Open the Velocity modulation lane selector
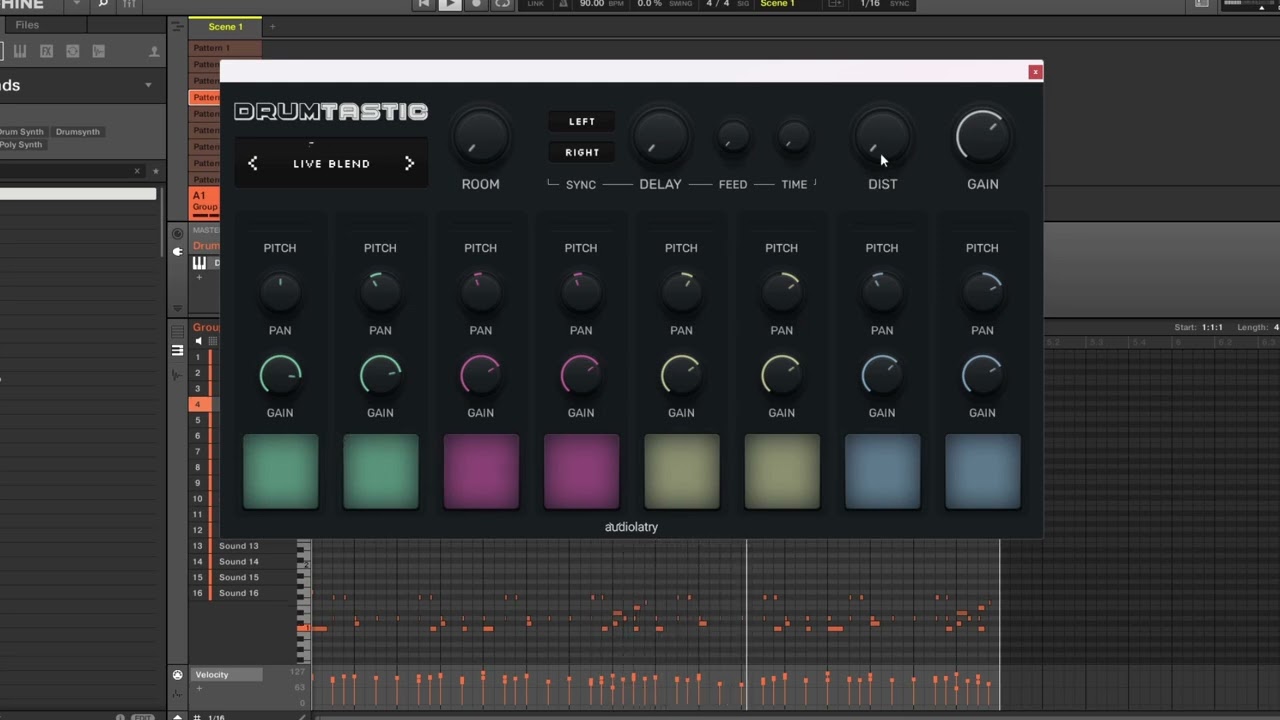The image size is (1280, 720). 226,675
